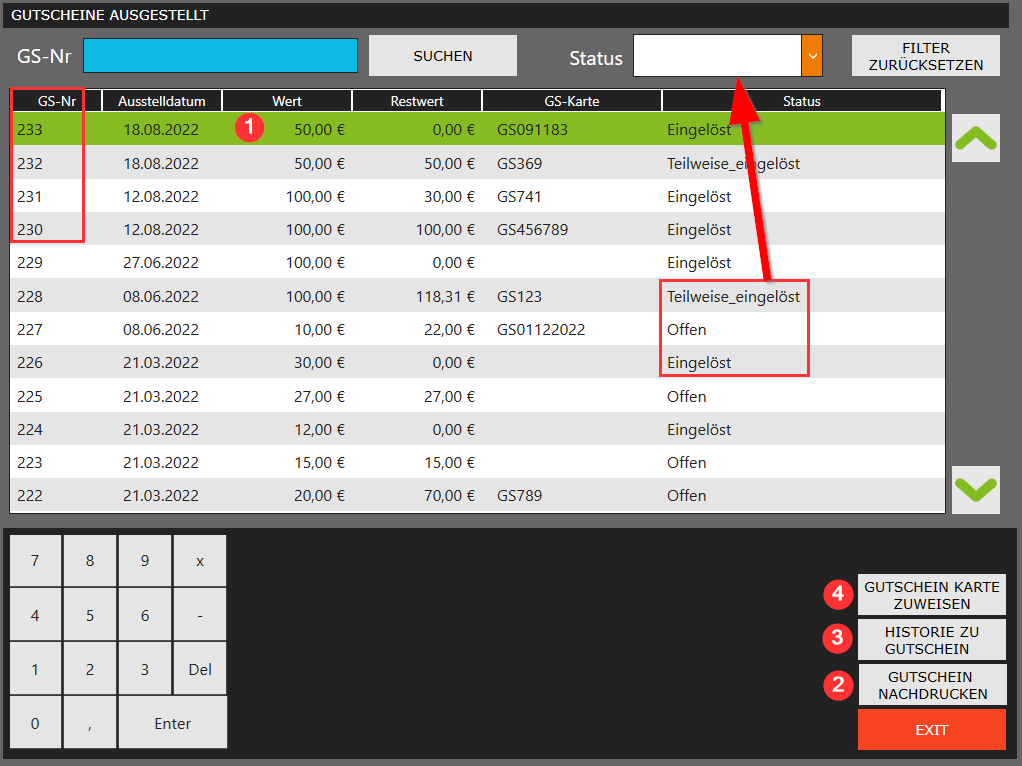Select voucher row number 224
The height and width of the screenshot is (766, 1022).
(478, 430)
